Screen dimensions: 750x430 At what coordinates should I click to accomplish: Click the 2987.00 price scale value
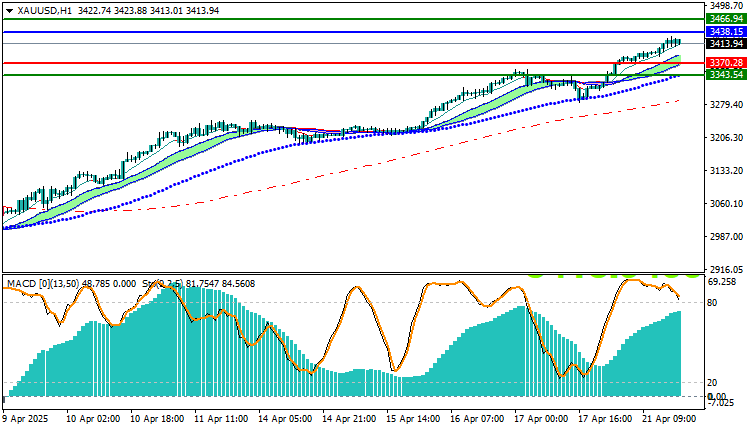click(726, 236)
